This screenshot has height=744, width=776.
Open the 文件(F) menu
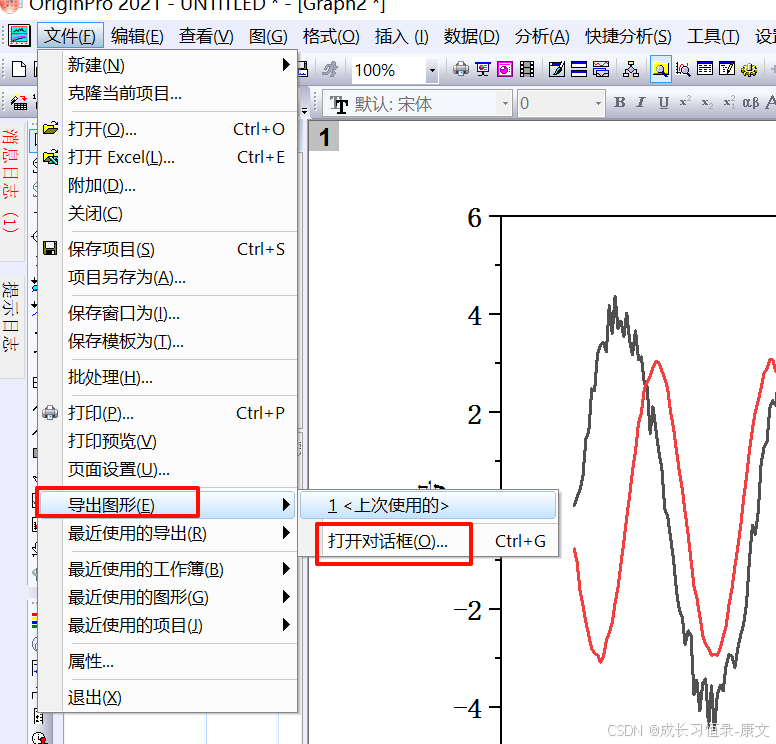point(70,36)
